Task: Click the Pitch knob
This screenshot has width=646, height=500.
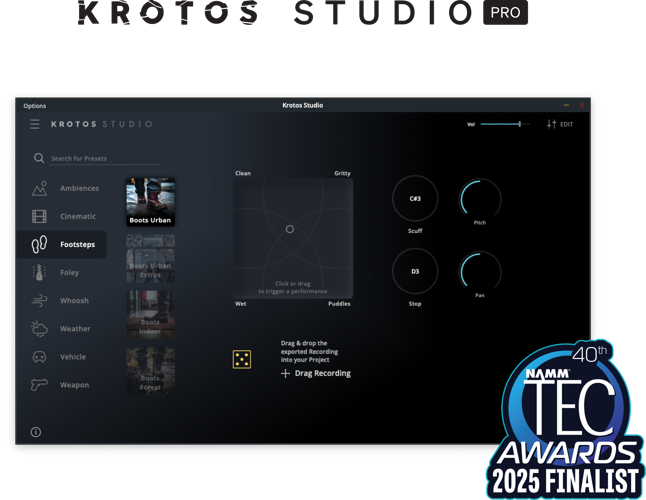Action: pos(480,199)
